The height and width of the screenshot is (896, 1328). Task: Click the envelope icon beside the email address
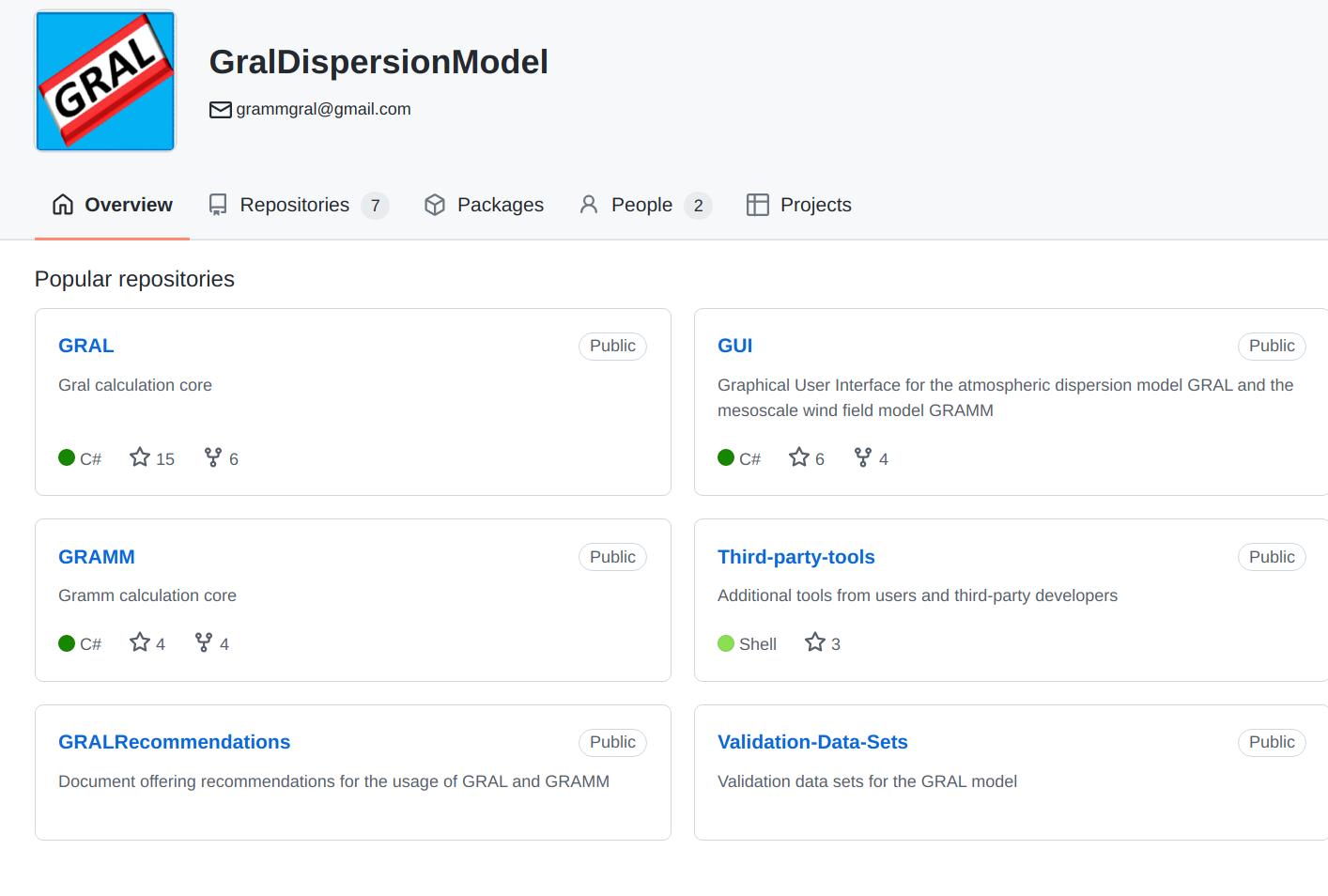pyautogui.click(x=220, y=110)
